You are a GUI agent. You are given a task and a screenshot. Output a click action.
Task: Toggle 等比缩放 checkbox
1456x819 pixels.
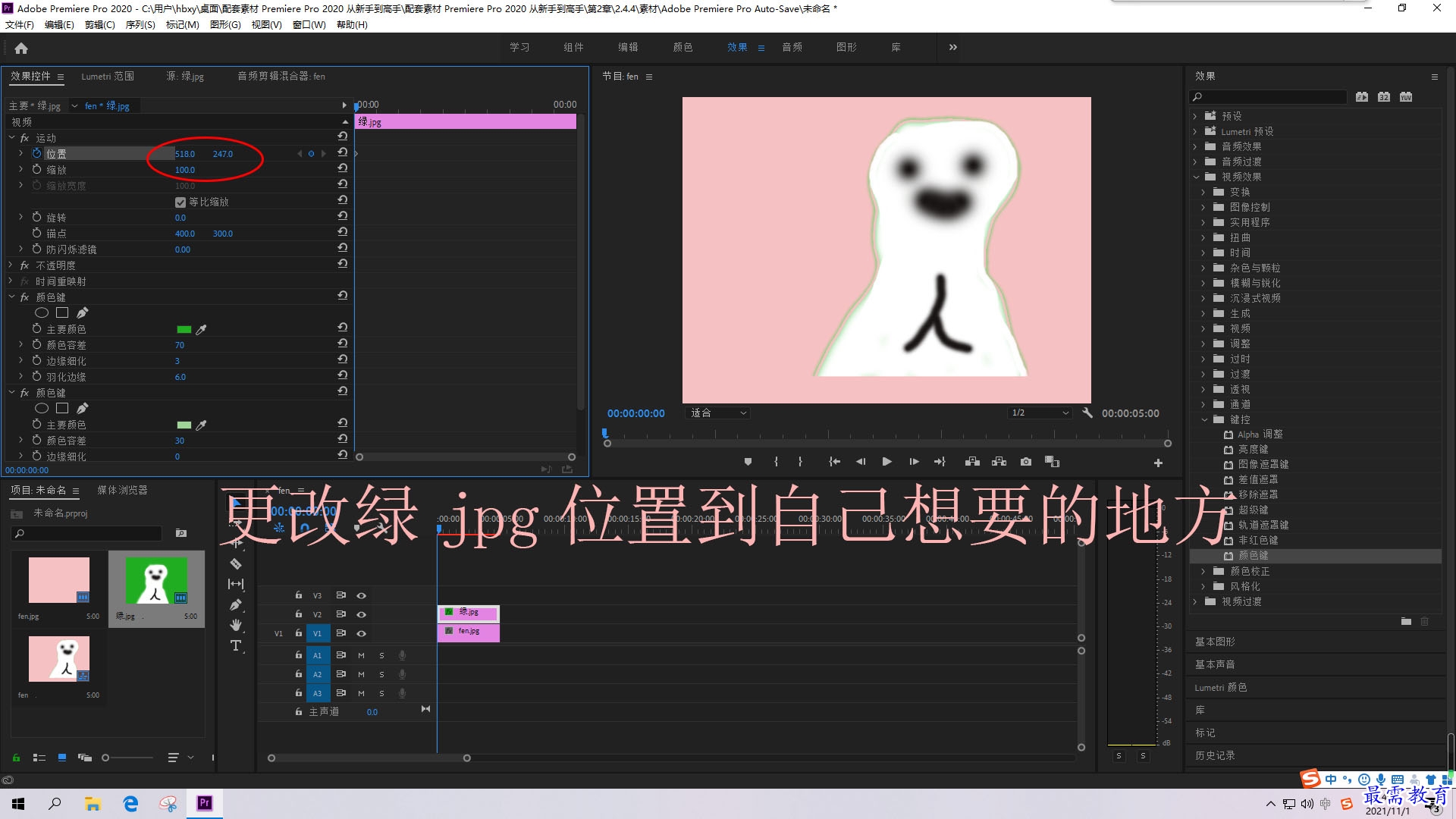[x=180, y=202]
